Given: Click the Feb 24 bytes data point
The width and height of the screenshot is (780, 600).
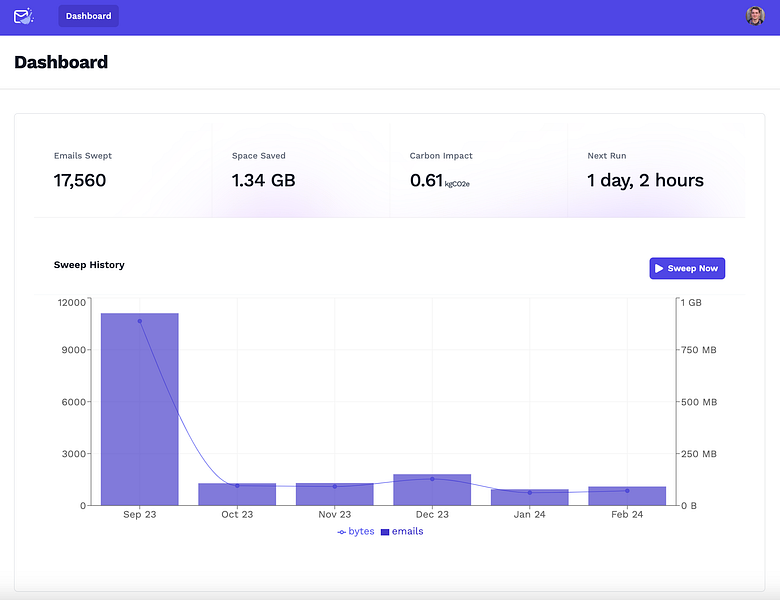Looking at the screenshot, I should click(627, 491).
